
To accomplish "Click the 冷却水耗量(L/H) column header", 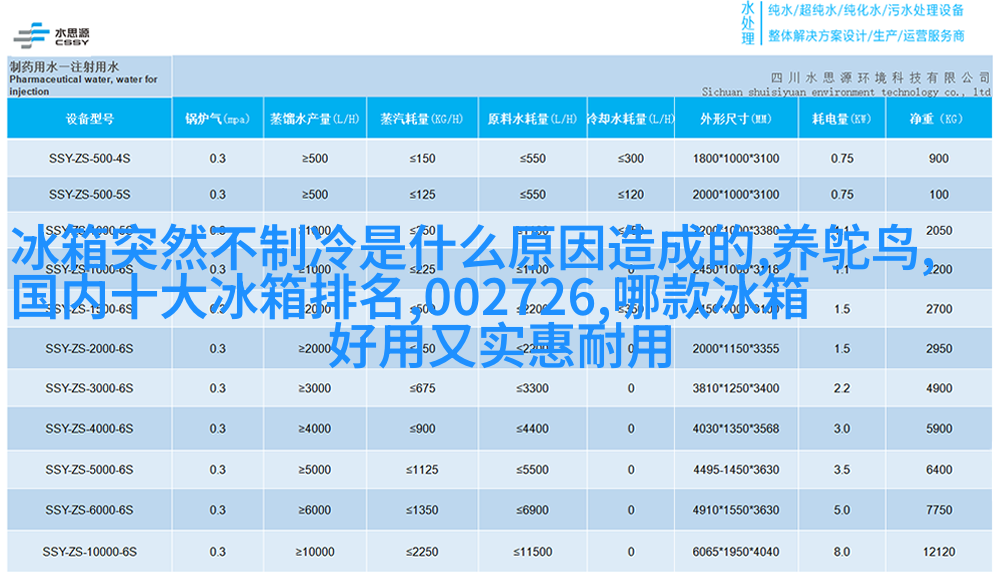I will (x=629, y=119).
